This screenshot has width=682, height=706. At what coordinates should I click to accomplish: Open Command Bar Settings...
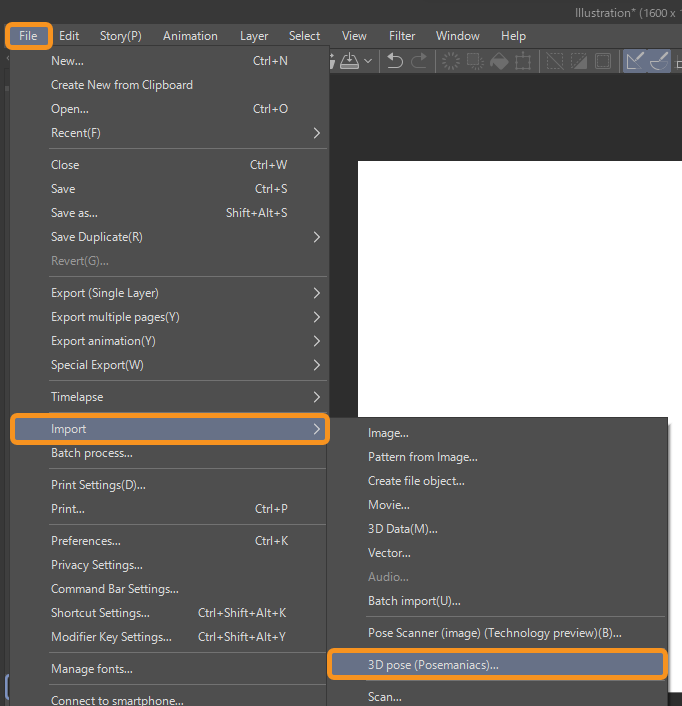169,589
